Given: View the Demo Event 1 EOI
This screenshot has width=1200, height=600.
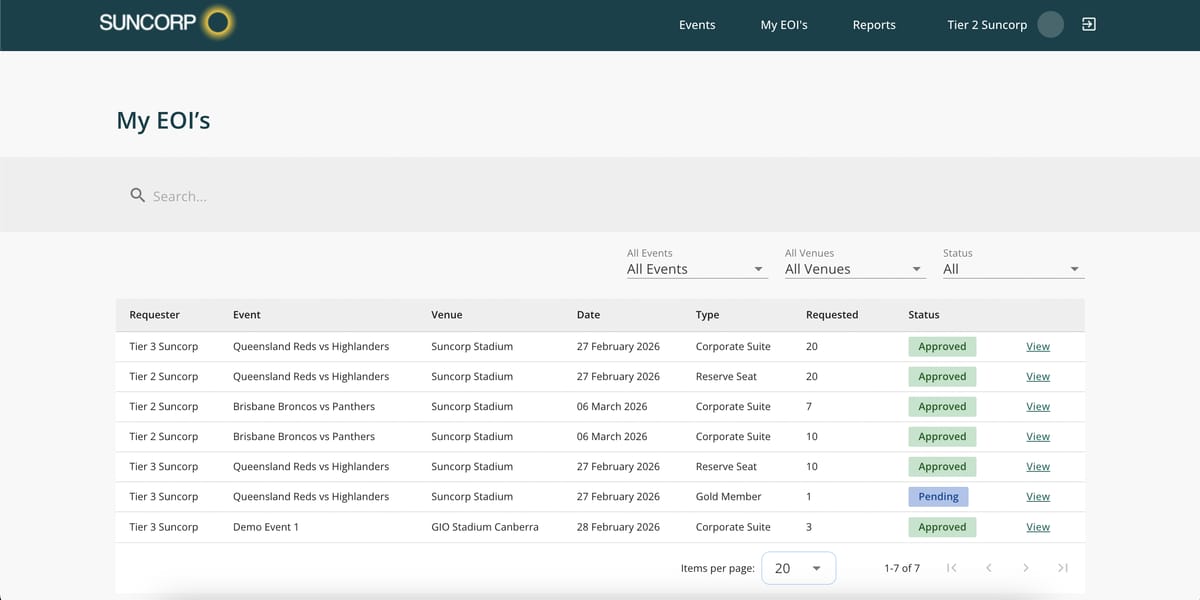Looking at the screenshot, I should [1038, 527].
